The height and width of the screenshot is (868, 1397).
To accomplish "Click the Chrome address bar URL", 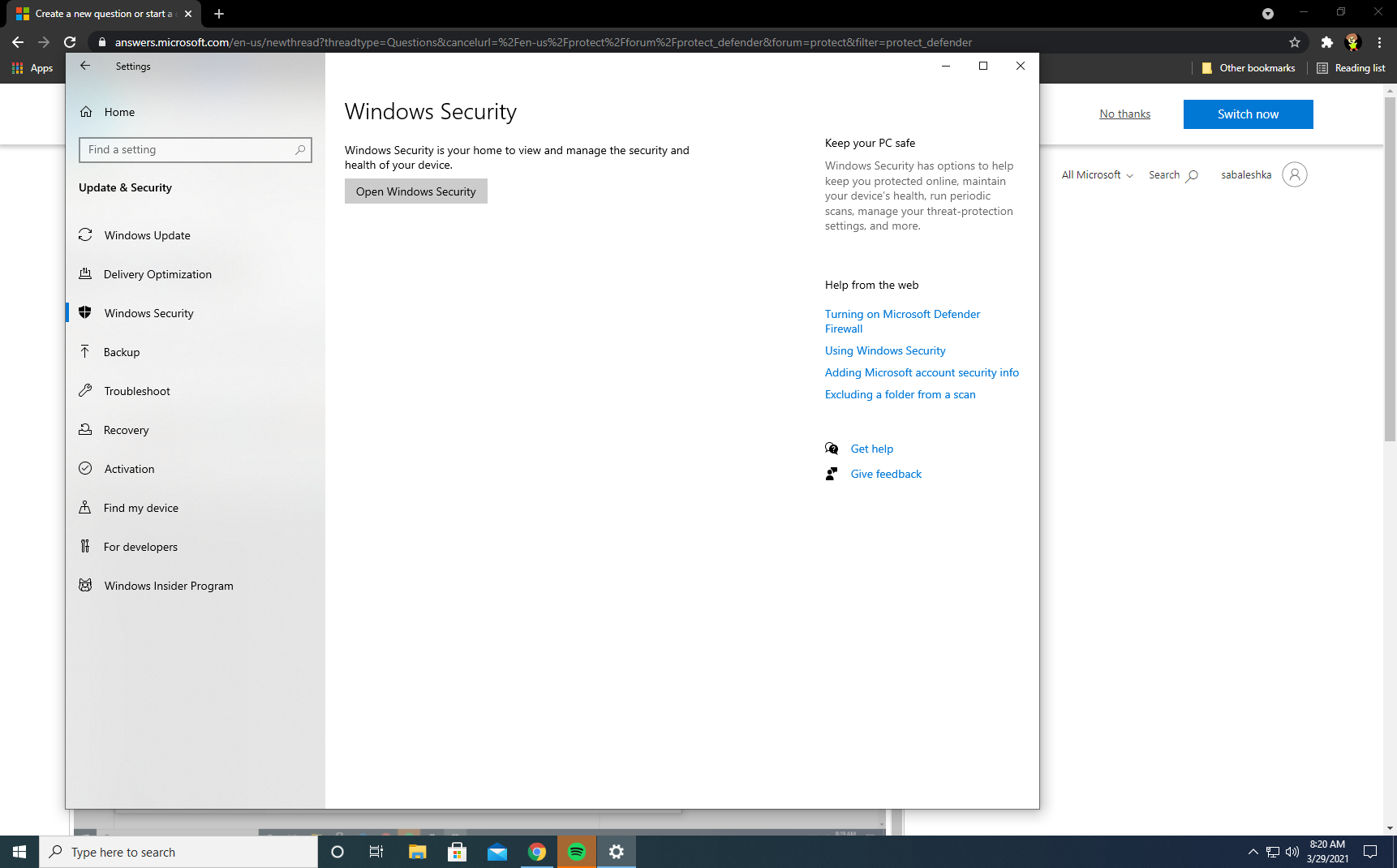I will (x=543, y=42).
